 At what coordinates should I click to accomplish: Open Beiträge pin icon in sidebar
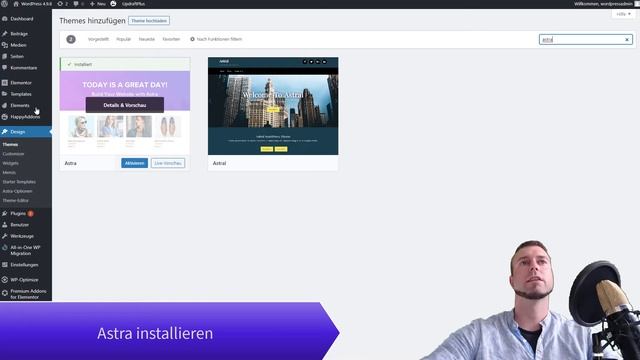tap(4, 33)
